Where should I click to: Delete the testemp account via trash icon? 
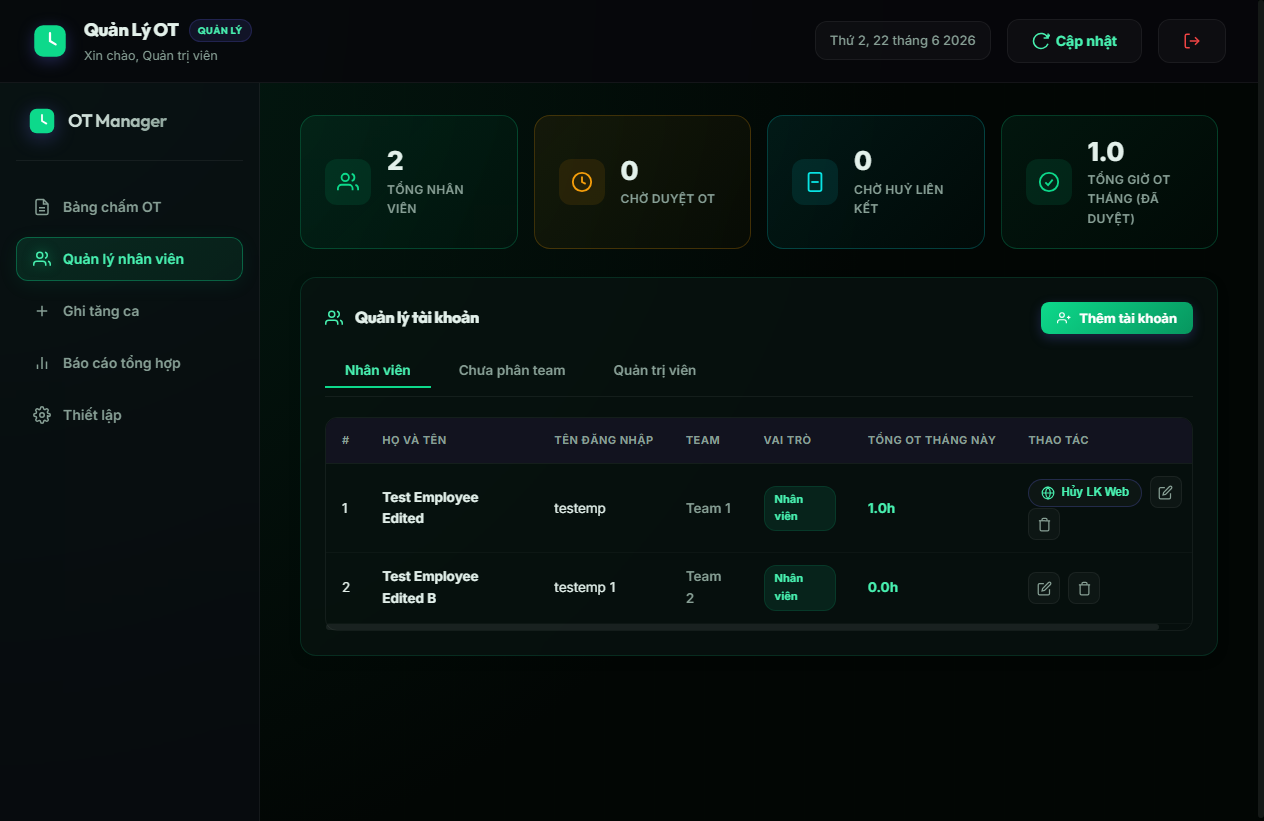coord(1044,524)
